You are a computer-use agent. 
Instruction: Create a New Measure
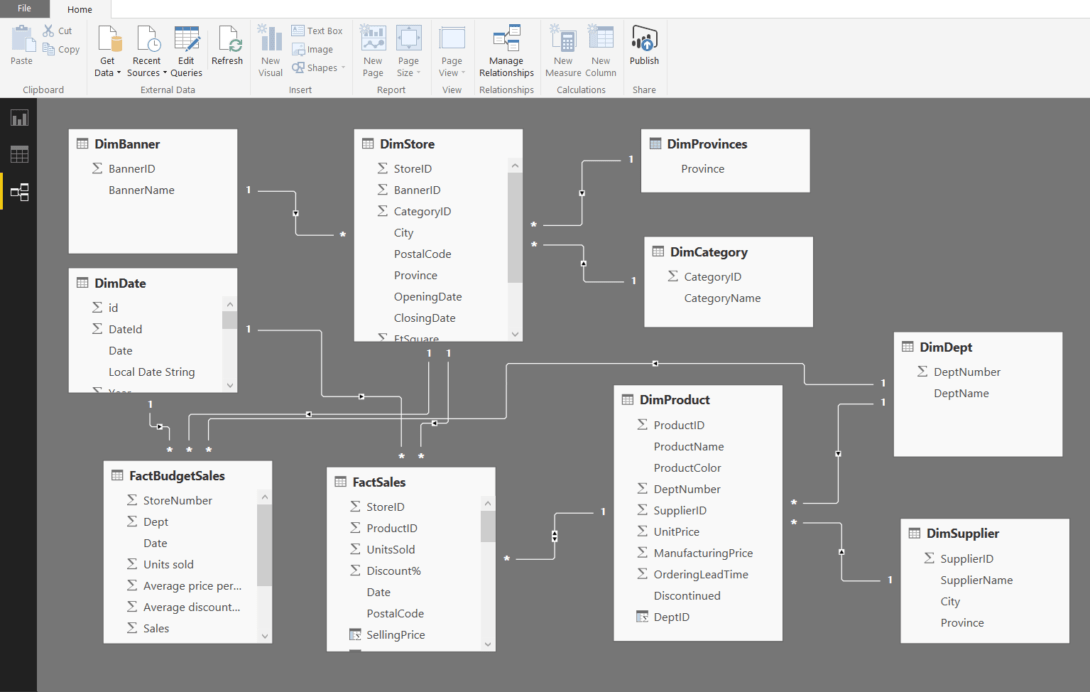[562, 52]
